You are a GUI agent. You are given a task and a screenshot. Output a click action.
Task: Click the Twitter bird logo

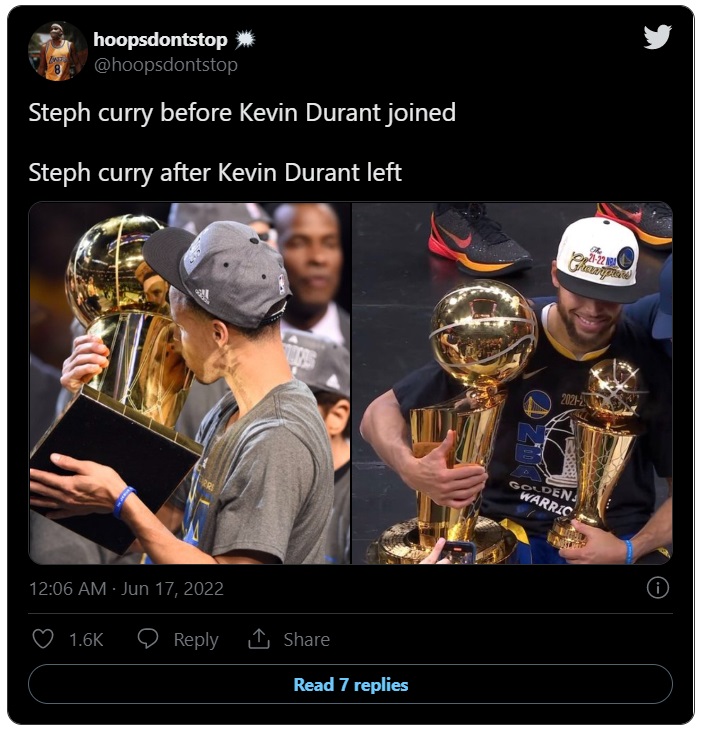pos(657,36)
